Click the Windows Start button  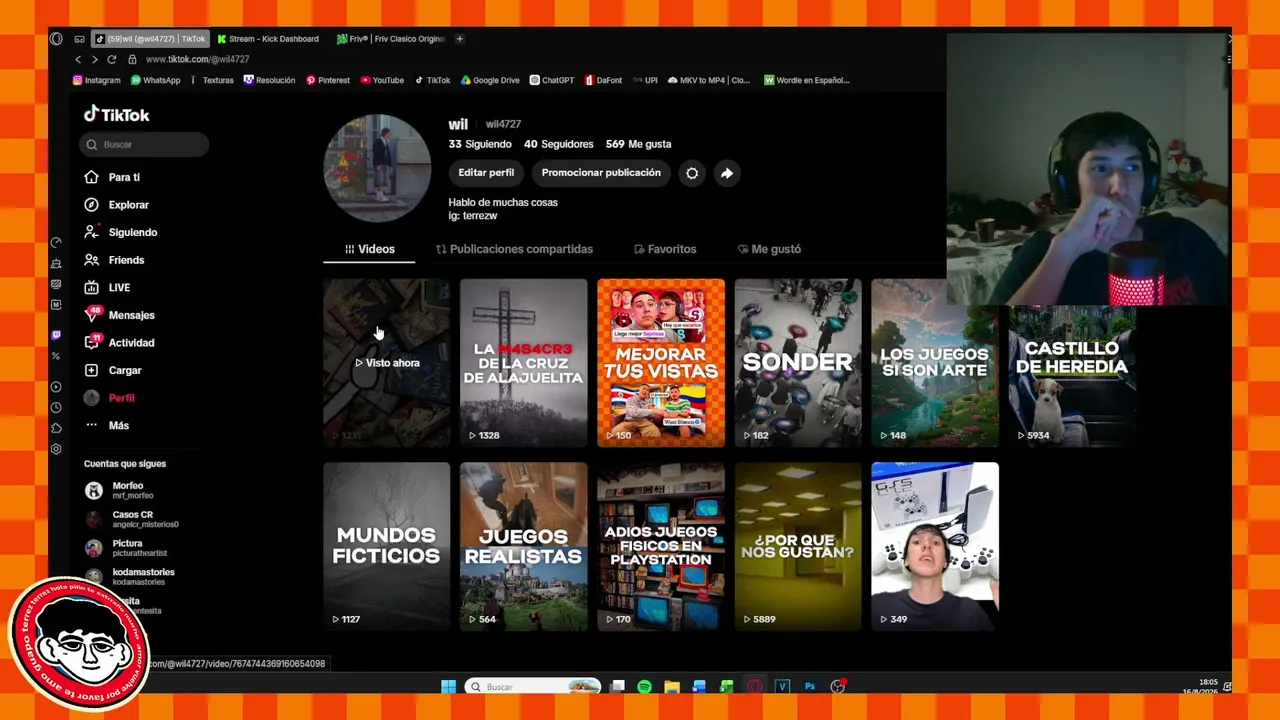[x=448, y=686]
